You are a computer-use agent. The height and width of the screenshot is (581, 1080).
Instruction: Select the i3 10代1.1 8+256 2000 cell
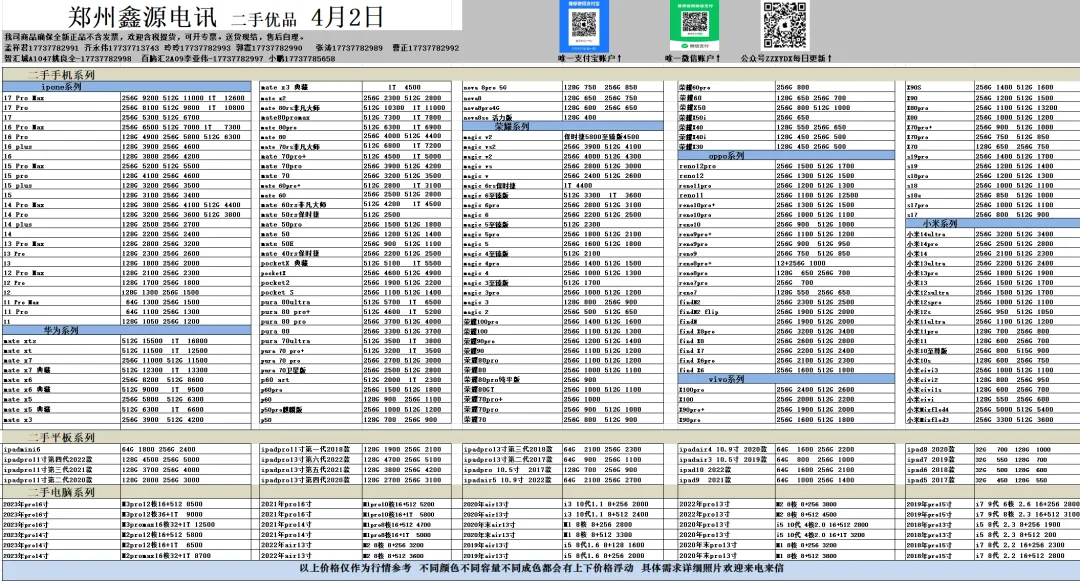click(x=612, y=504)
